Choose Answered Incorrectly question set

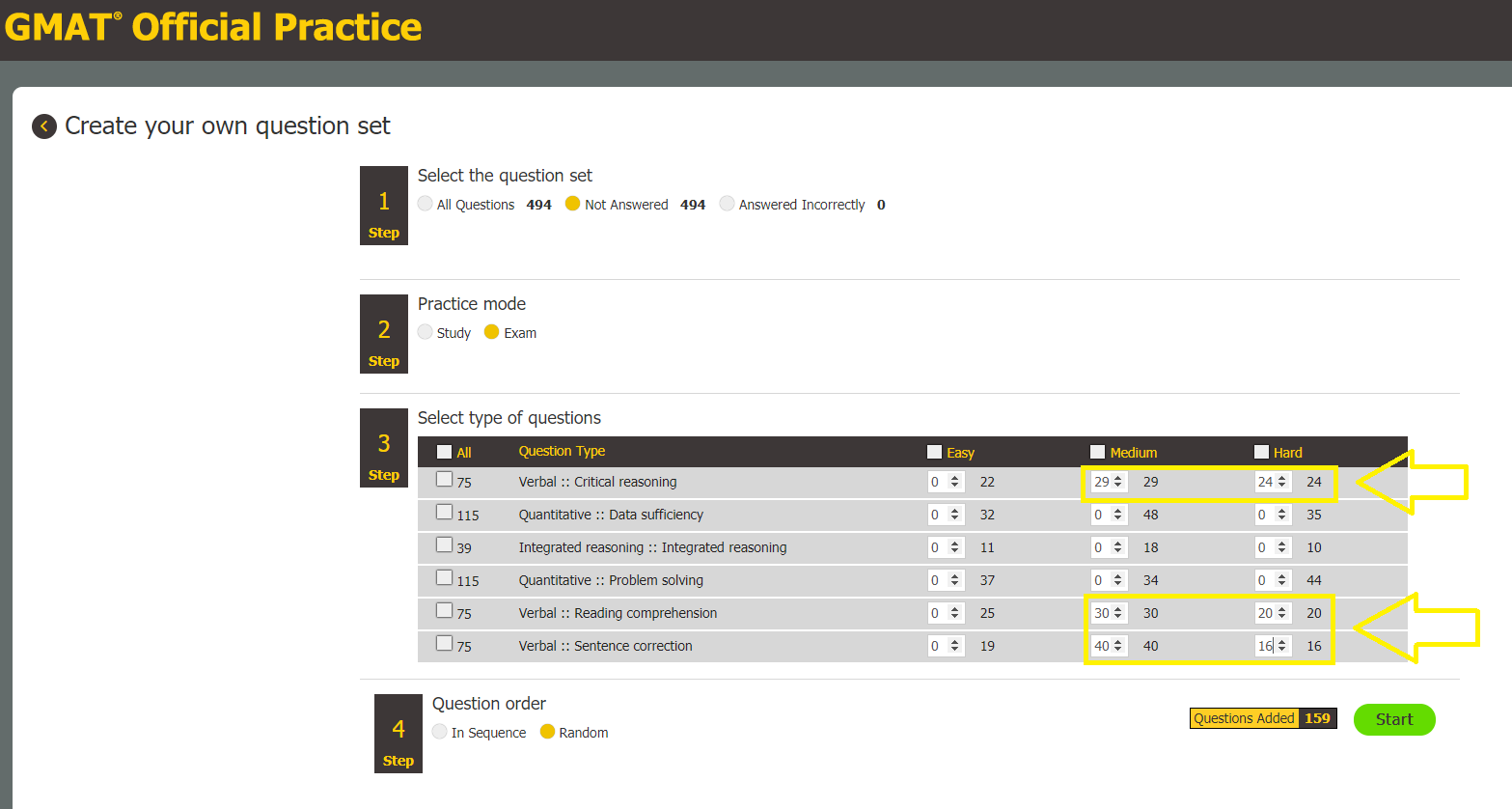point(727,204)
